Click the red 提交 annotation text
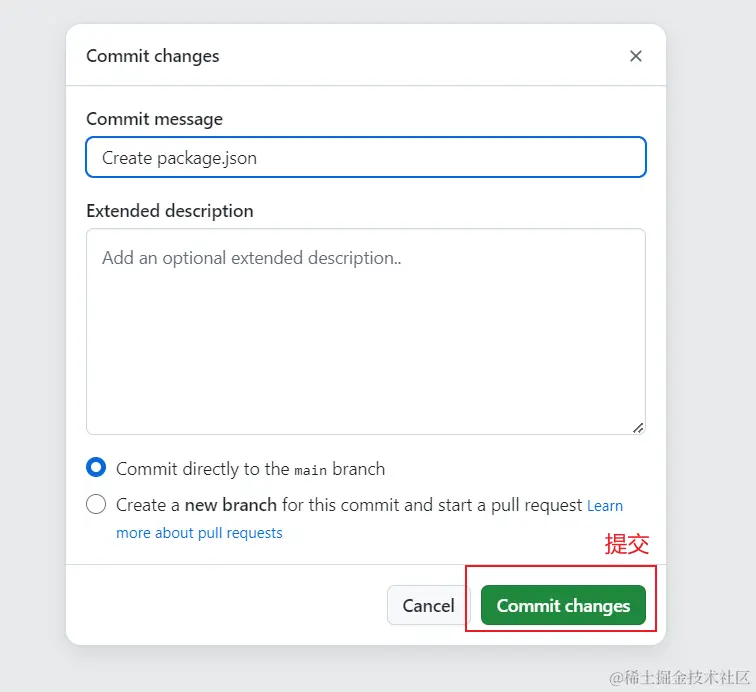The image size is (756, 692). coord(627,544)
